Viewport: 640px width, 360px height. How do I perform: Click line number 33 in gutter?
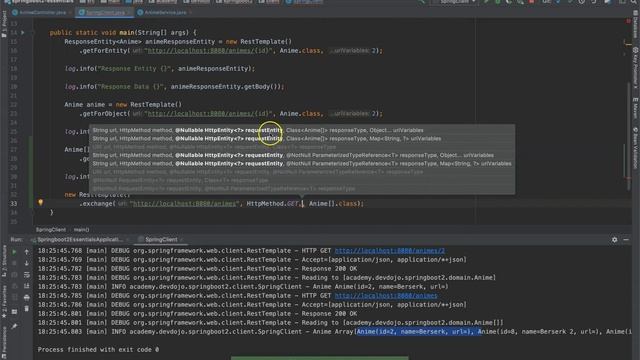[14, 203]
